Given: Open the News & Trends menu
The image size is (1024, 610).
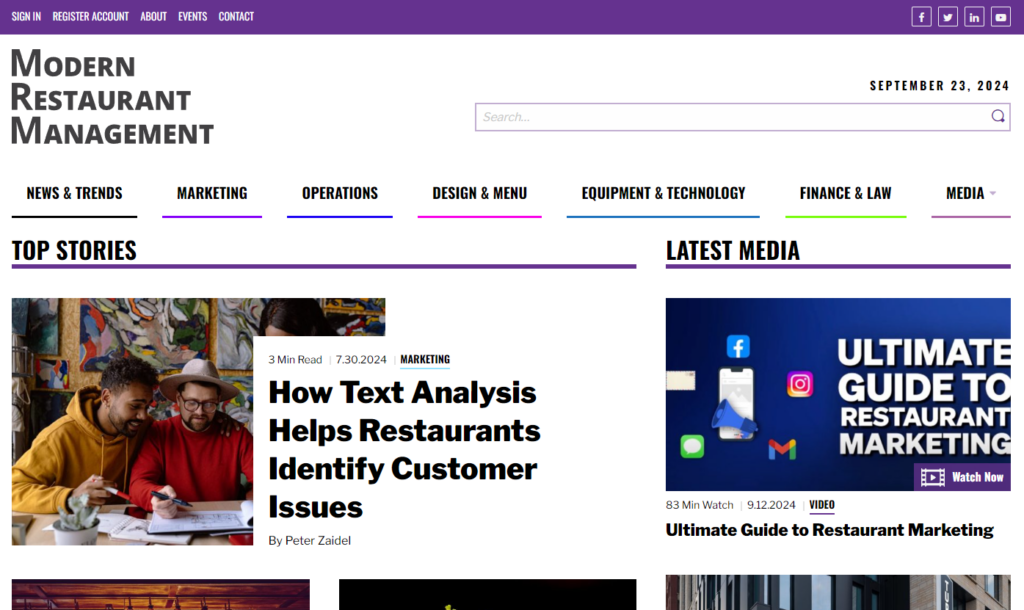Looking at the screenshot, I should [x=74, y=193].
